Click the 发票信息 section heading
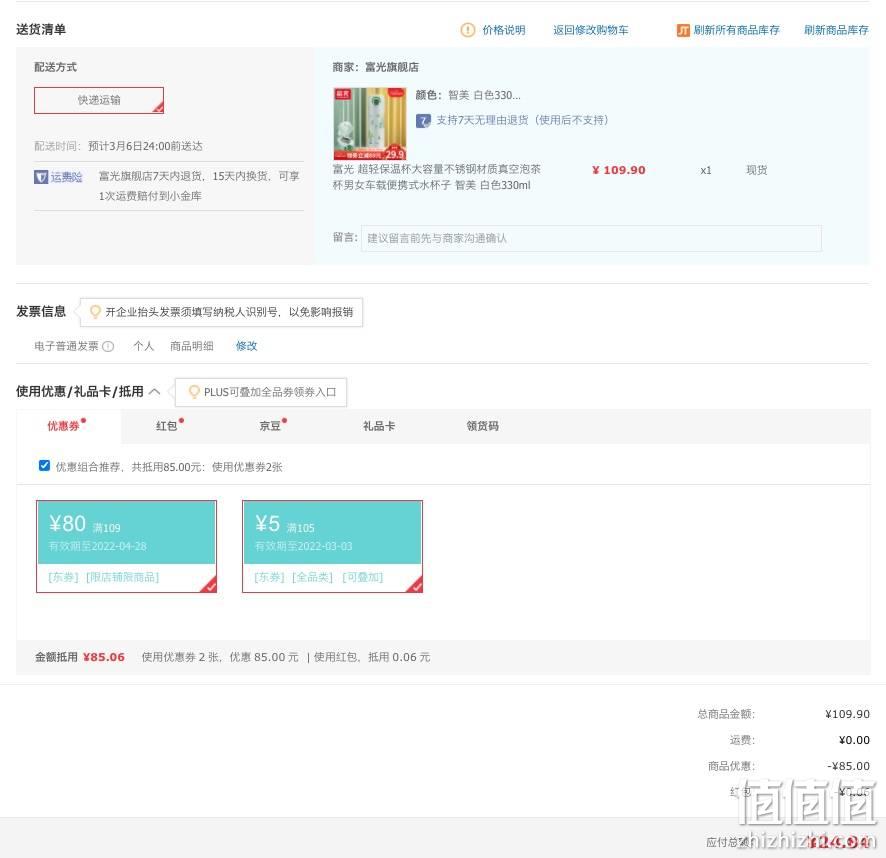Viewport: 886px width, 858px height. 41,311
